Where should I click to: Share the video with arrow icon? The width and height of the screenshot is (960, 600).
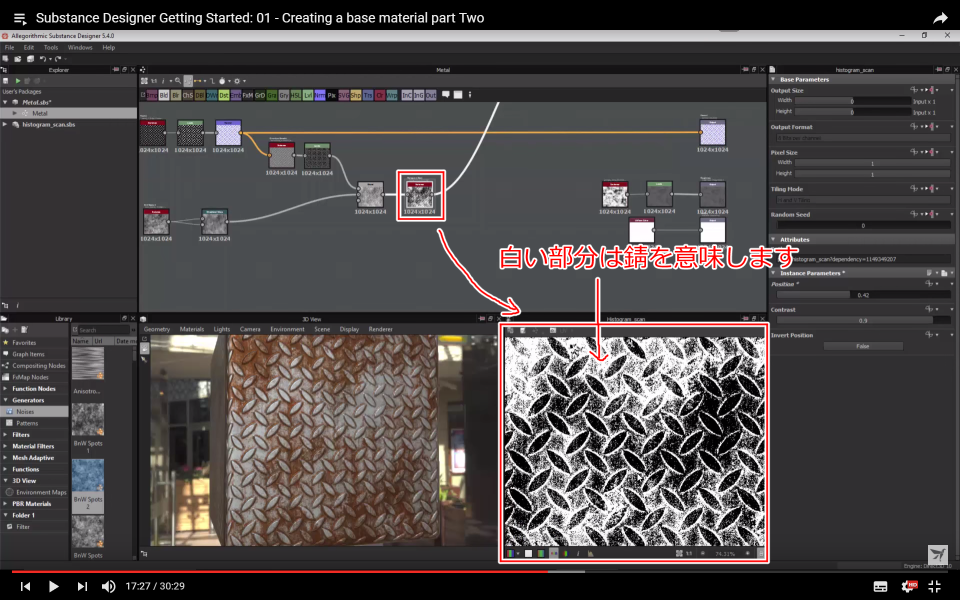tap(940, 18)
